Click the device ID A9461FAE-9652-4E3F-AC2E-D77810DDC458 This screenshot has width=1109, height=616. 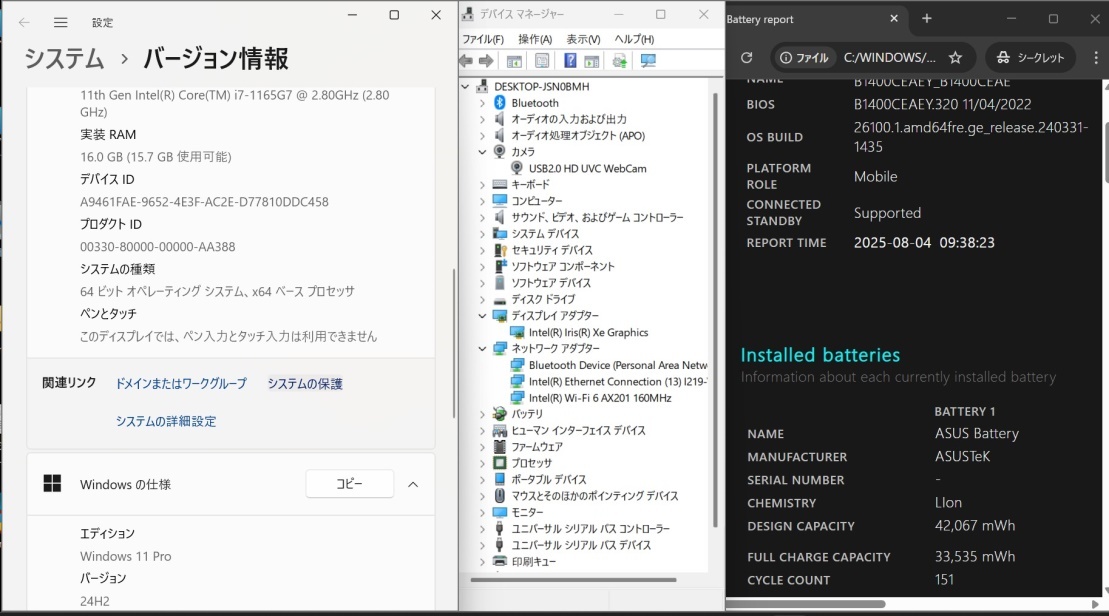204,202
